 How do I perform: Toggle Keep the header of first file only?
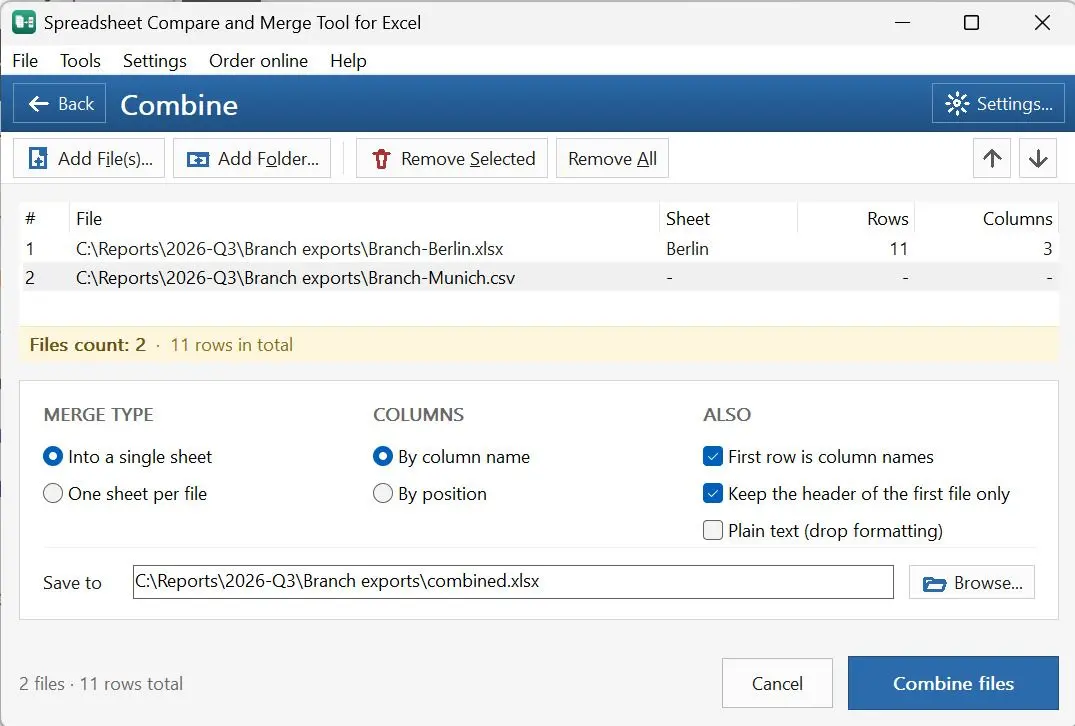tap(856, 494)
